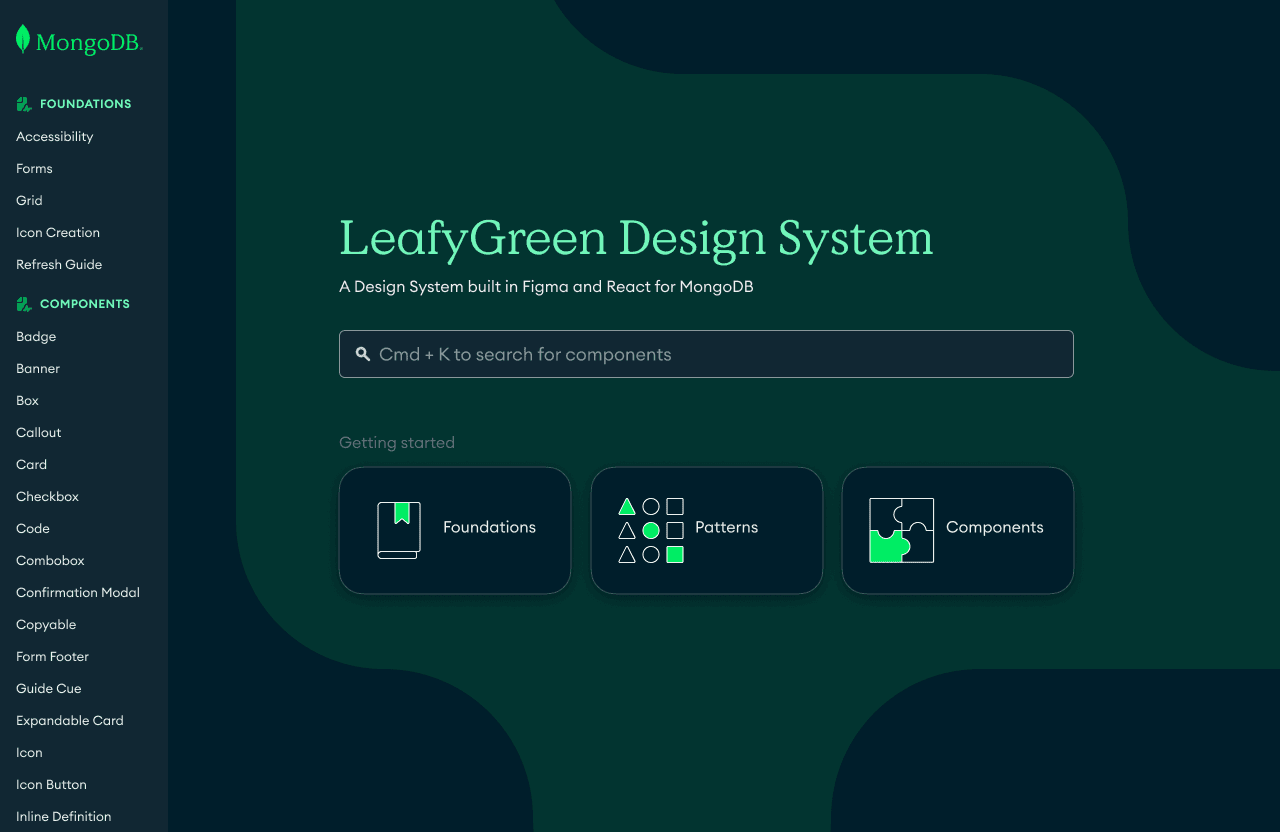This screenshot has height=832, width=1280.
Task: Select the book icon on Foundations card
Action: click(398, 530)
